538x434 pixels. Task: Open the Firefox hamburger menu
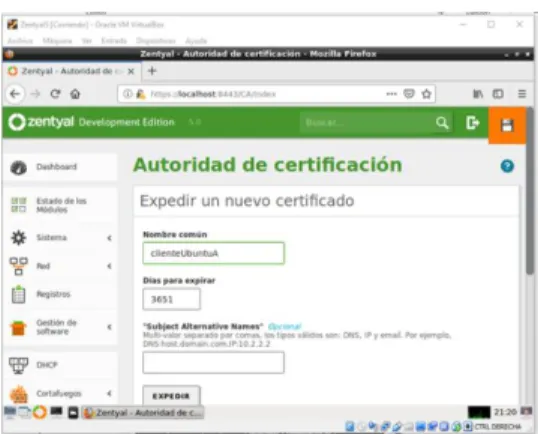click(x=522, y=94)
